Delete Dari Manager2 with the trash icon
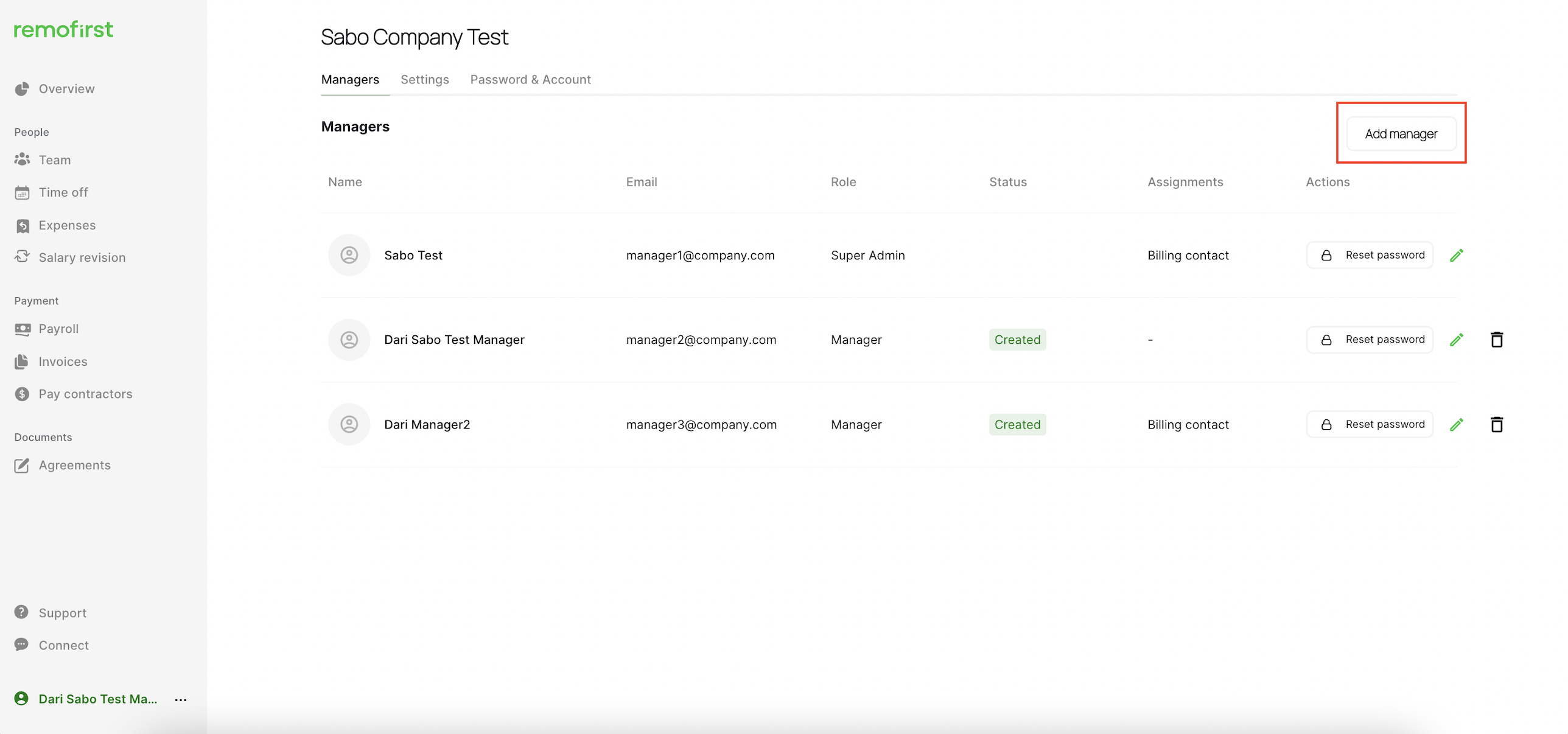 pos(1497,424)
